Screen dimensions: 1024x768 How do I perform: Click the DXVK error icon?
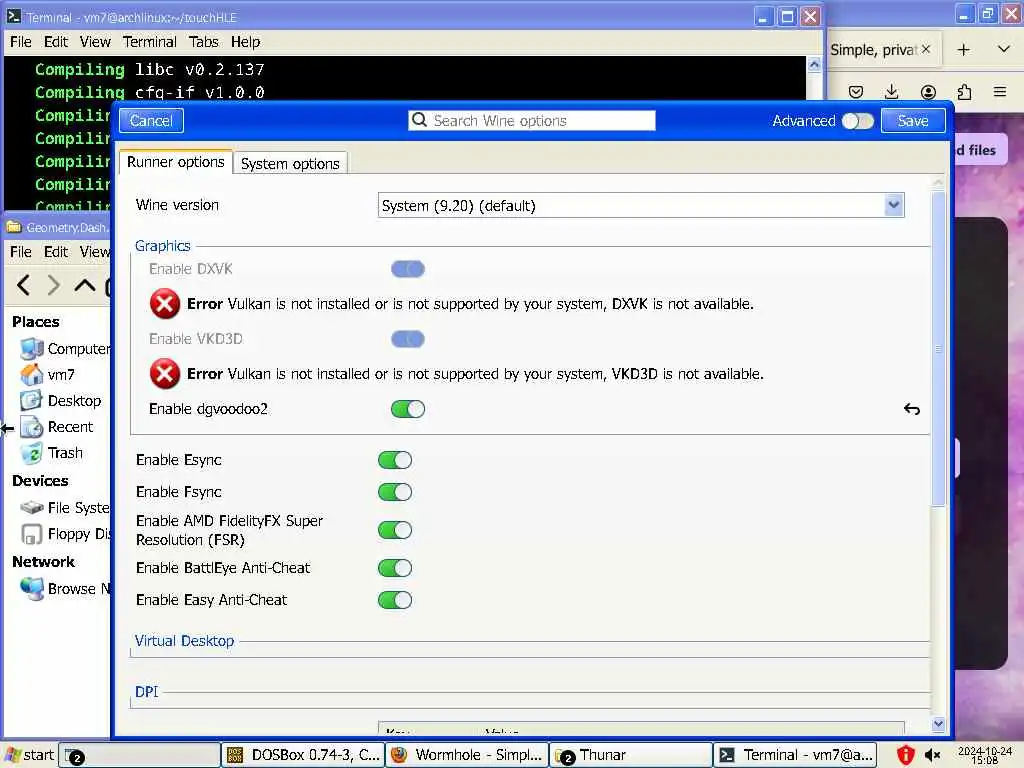point(165,304)
